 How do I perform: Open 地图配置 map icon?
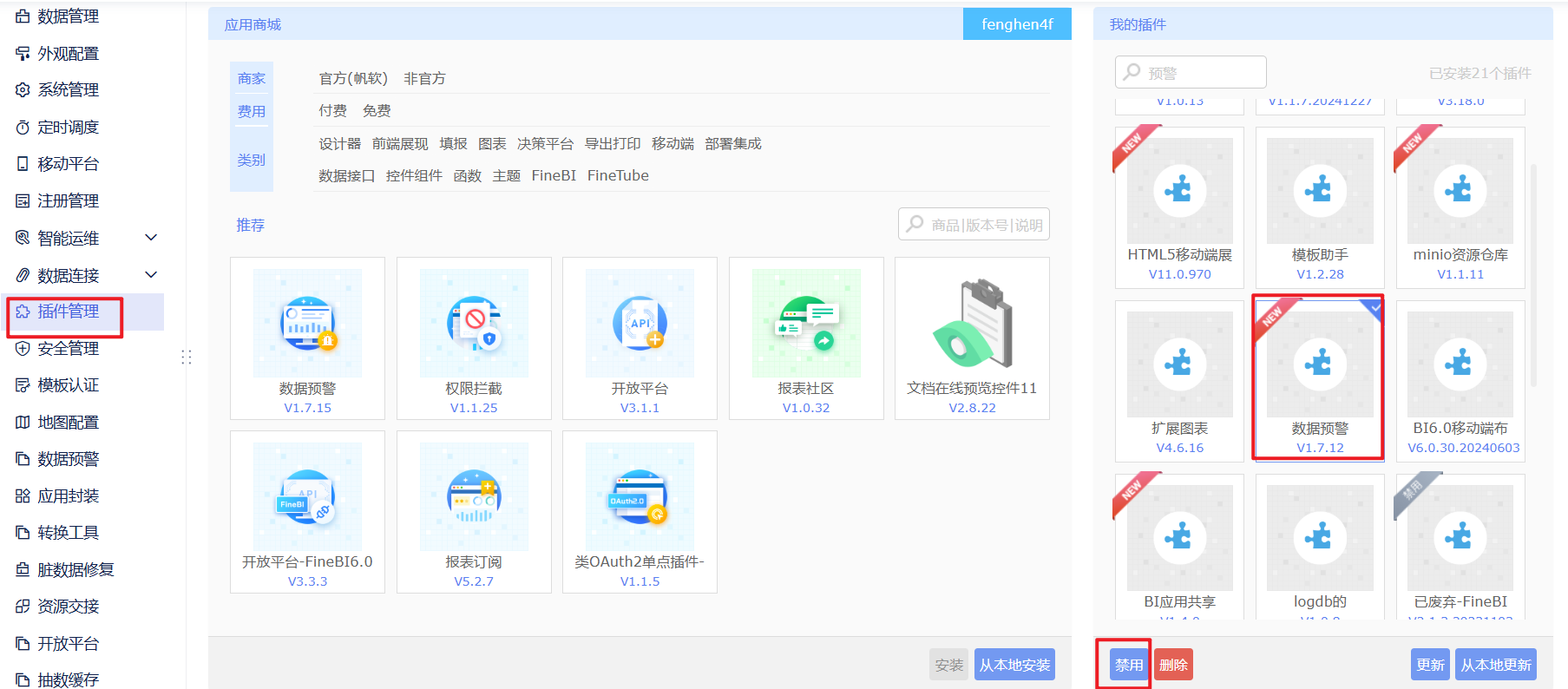coord(23,423)
